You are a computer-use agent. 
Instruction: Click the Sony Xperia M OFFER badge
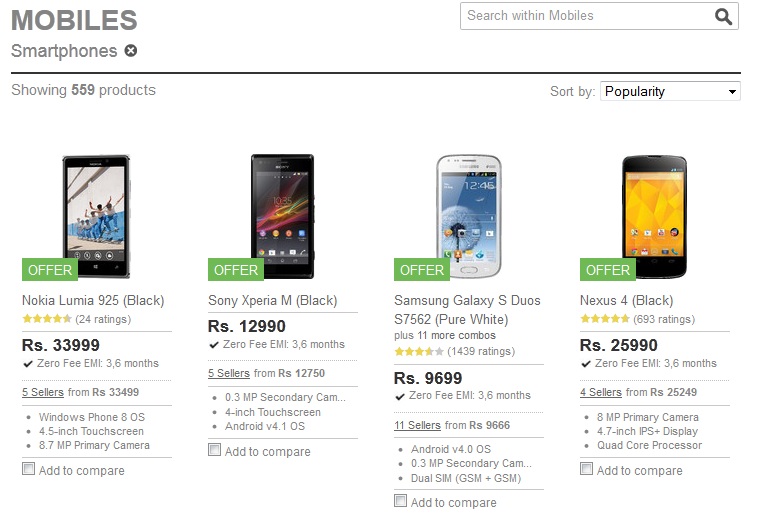point(236,270)
